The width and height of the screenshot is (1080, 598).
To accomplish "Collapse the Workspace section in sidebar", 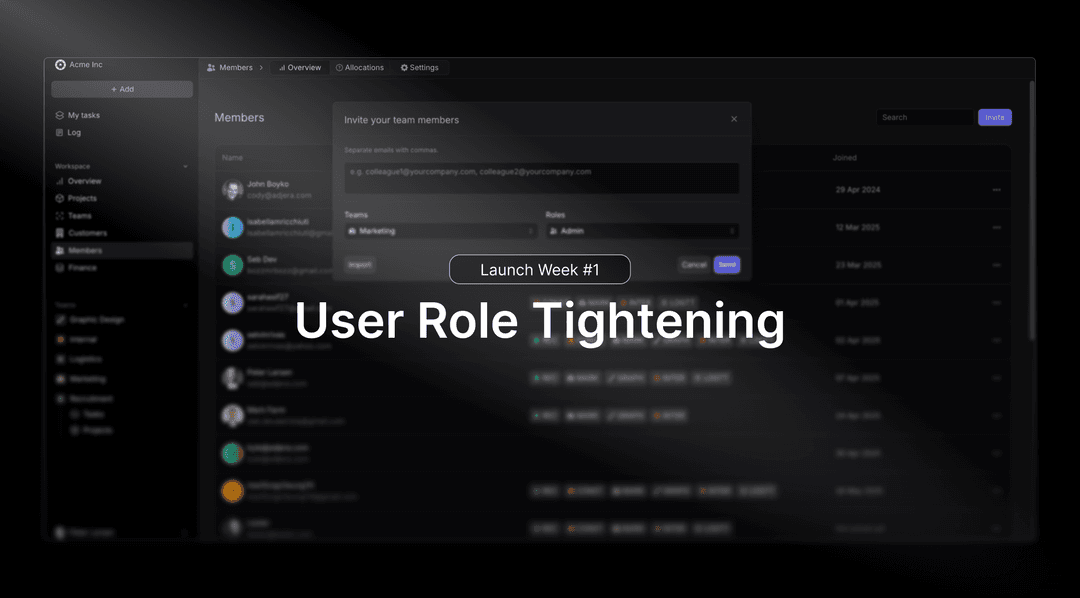I will click(x=186, y=166).
